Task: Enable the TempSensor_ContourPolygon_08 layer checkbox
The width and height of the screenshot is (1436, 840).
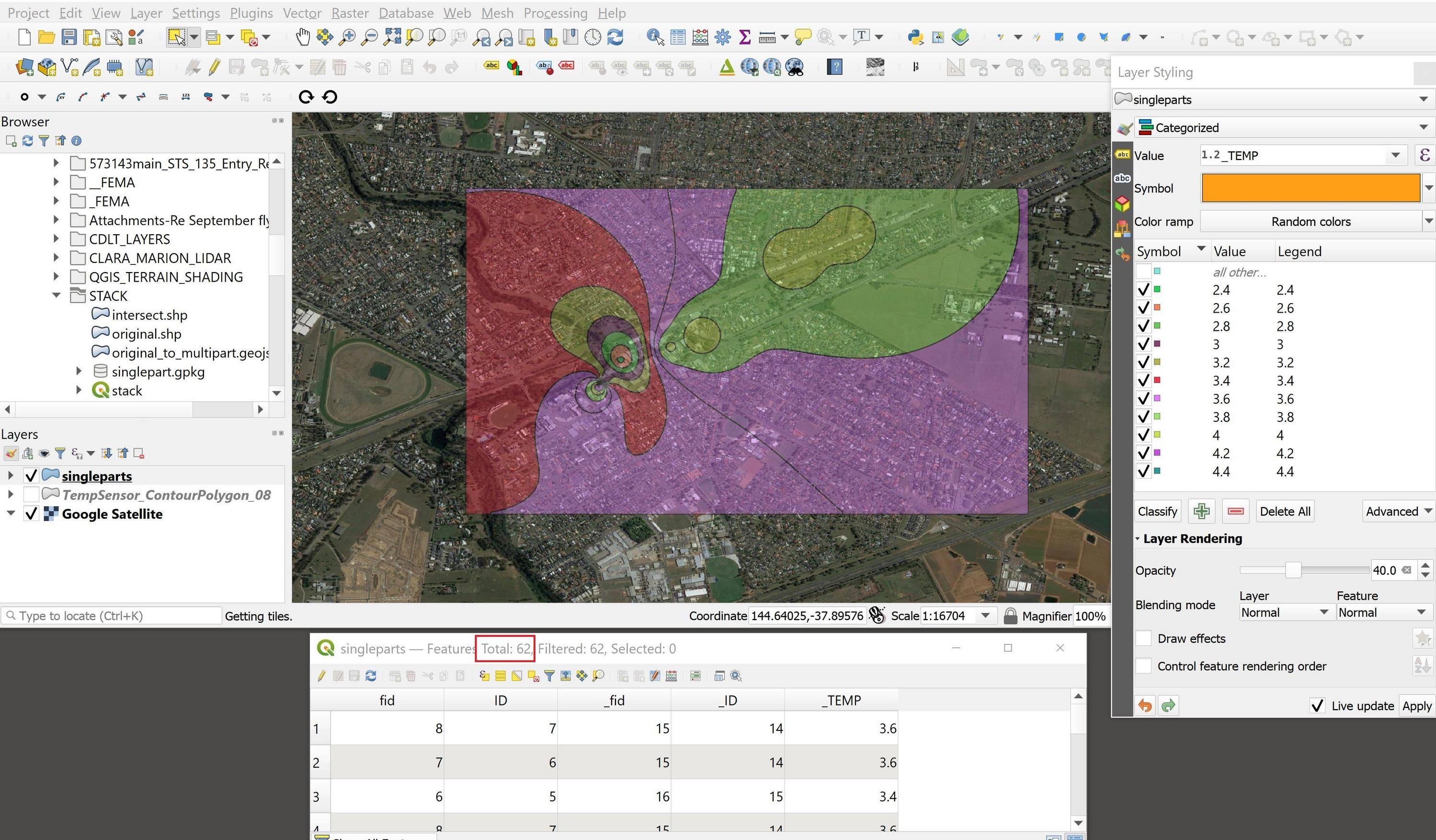Action: [31, 495]
